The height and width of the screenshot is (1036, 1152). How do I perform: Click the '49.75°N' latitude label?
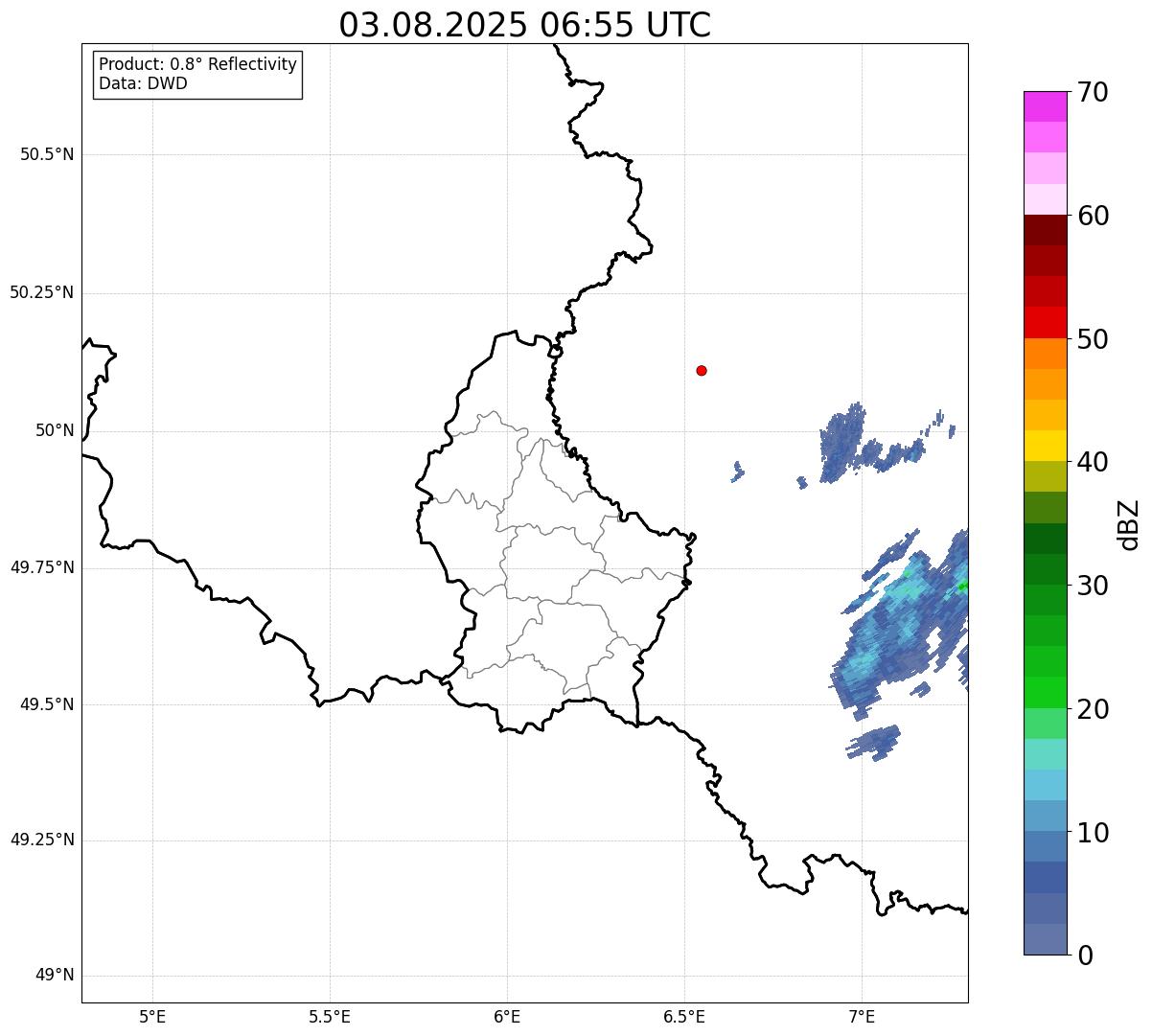click(41, 567)
